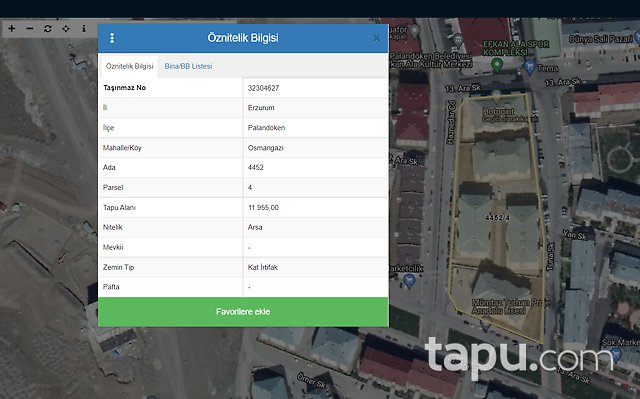Select the Ada value 4452

click(x=256, y=167)
